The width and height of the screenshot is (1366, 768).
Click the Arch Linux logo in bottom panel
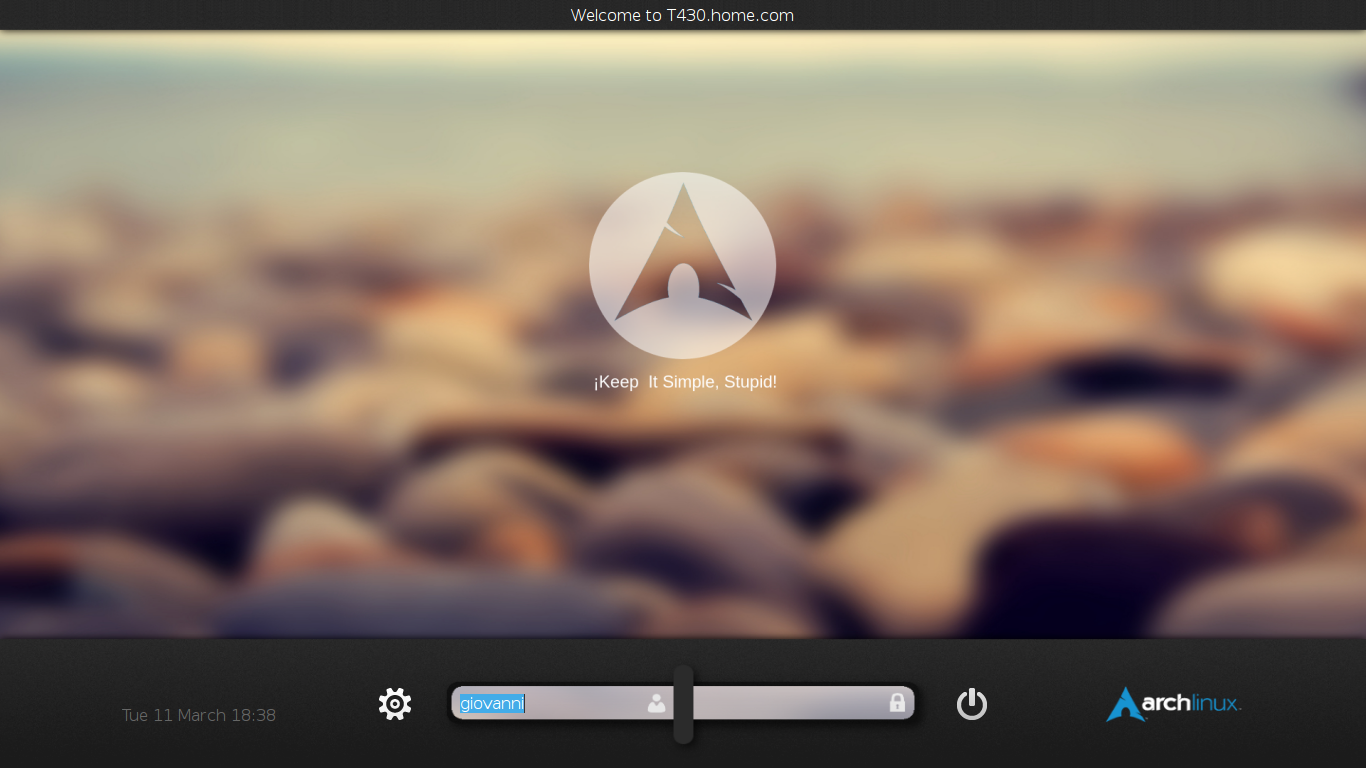tap(1174, 704)
